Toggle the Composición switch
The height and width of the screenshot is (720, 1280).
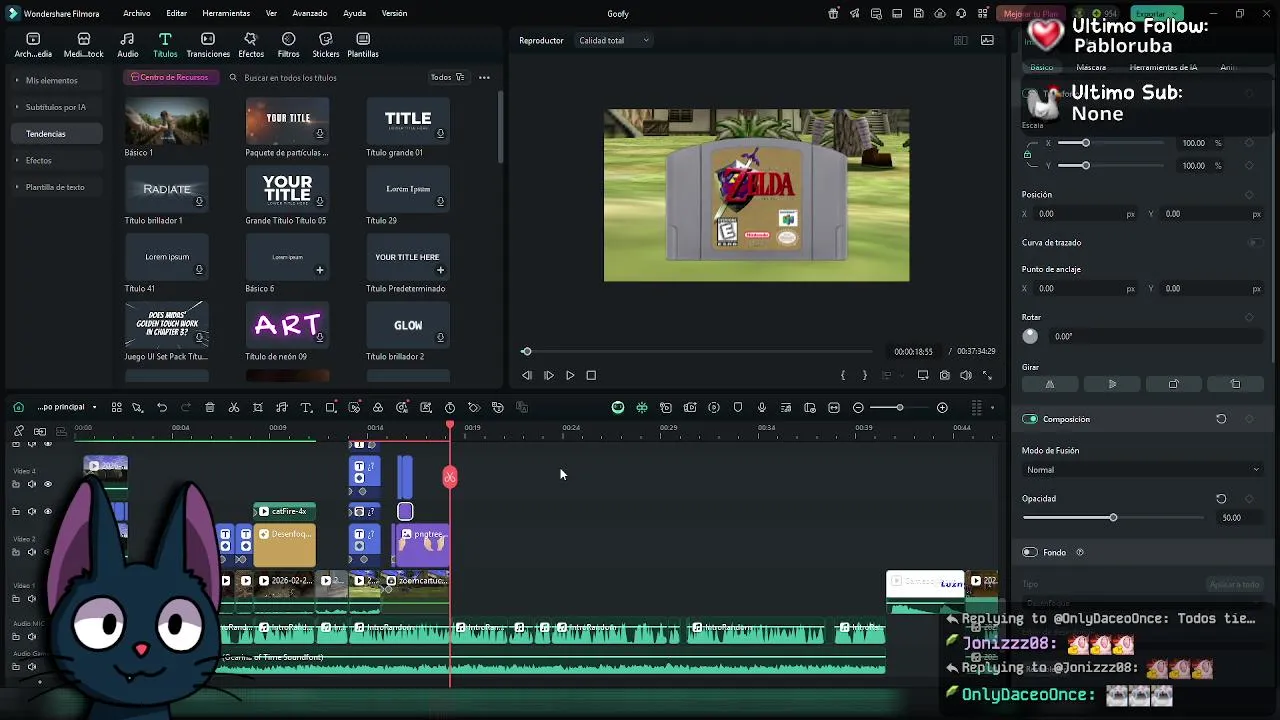[x=1030, y=419]
